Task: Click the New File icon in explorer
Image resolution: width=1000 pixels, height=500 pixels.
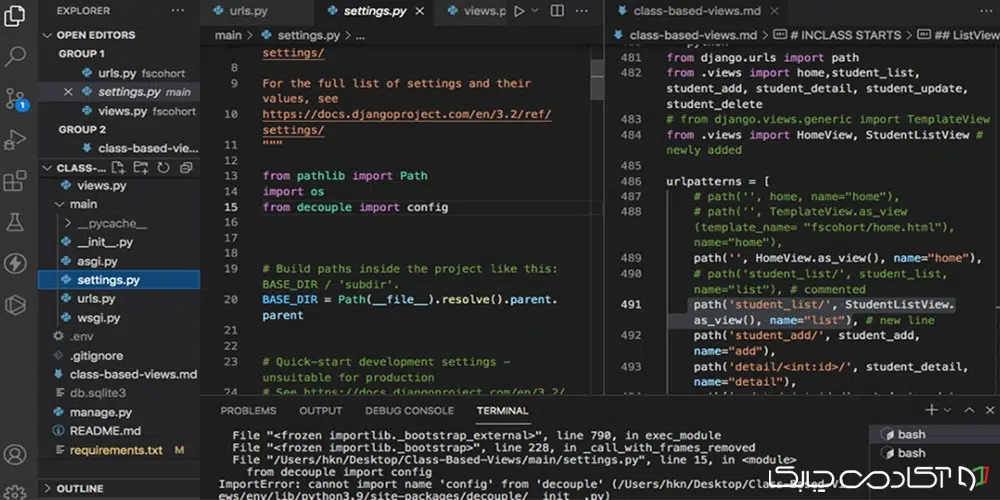Action: 118,168
